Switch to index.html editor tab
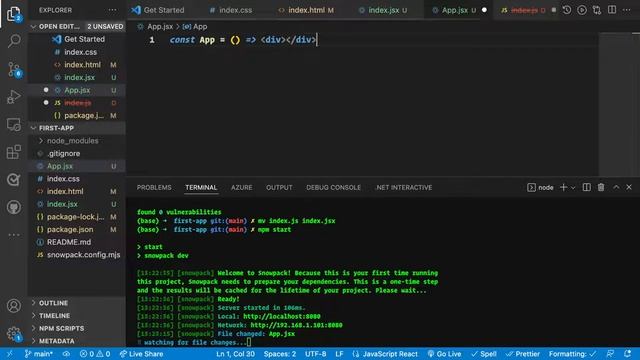Image resolution: width=640 pixels, height=360 pixels. [x=306, y=10]
